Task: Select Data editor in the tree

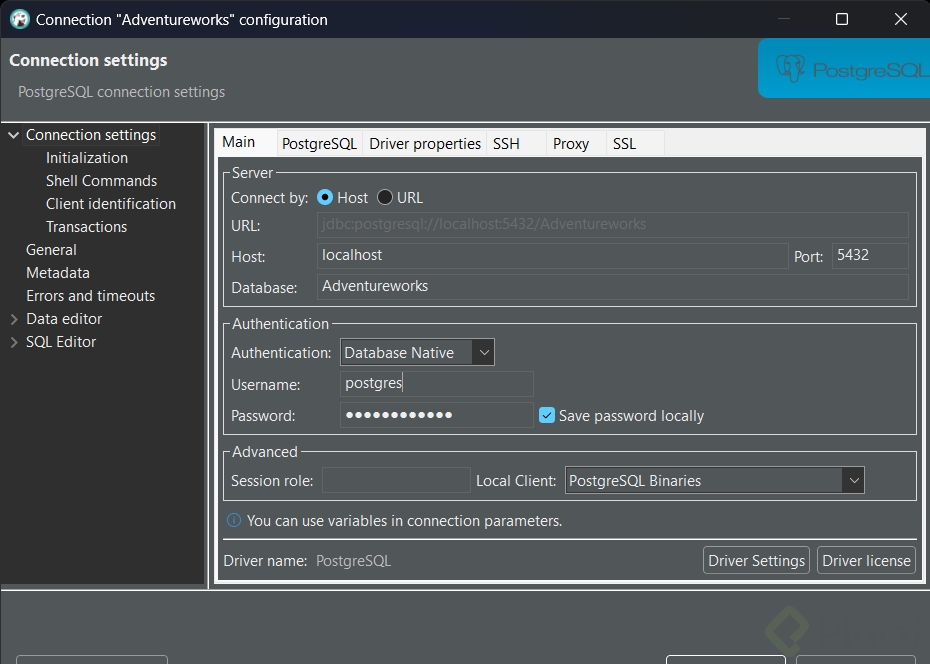Action: (64, 319)
